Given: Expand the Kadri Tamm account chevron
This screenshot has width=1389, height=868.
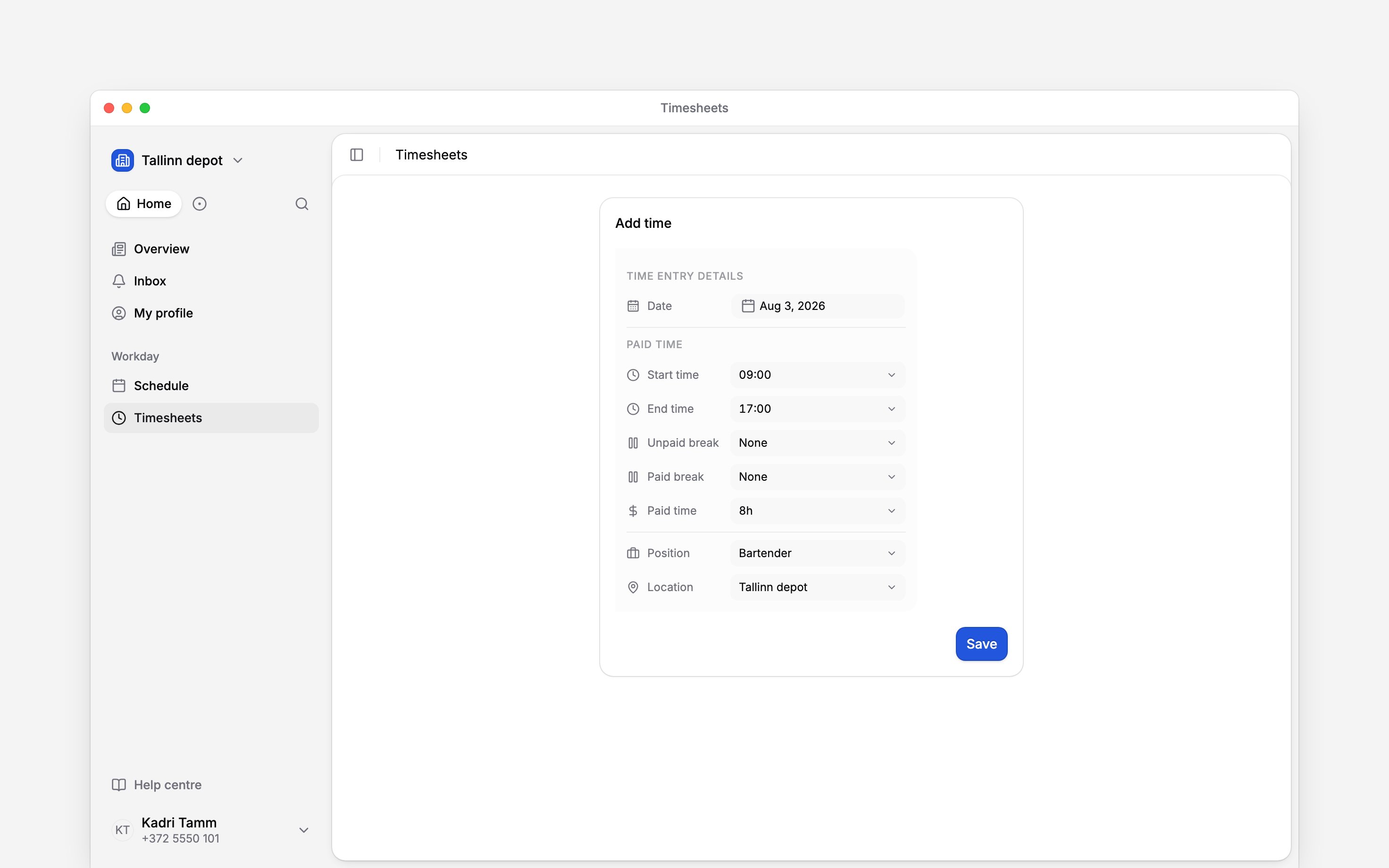Looking at the screenshot, I should click(304, 830).
